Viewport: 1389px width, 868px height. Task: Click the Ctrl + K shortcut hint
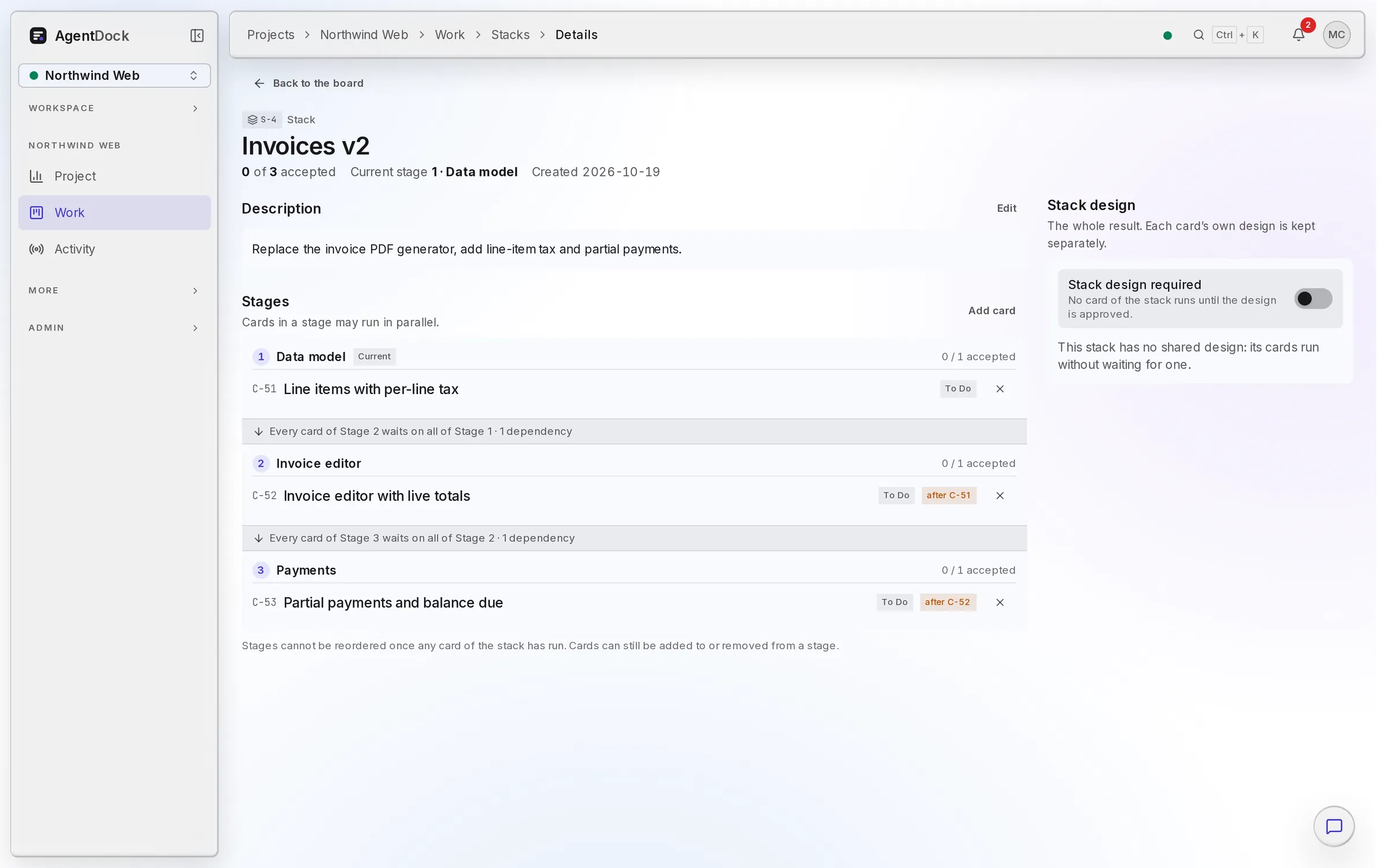(x=1238, y=35)
